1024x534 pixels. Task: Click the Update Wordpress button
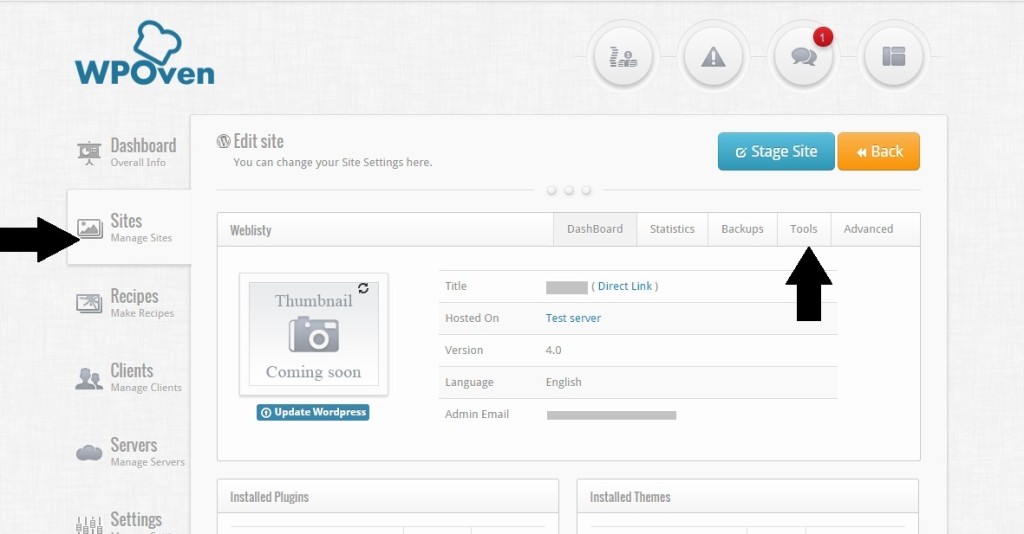[313, 413]
